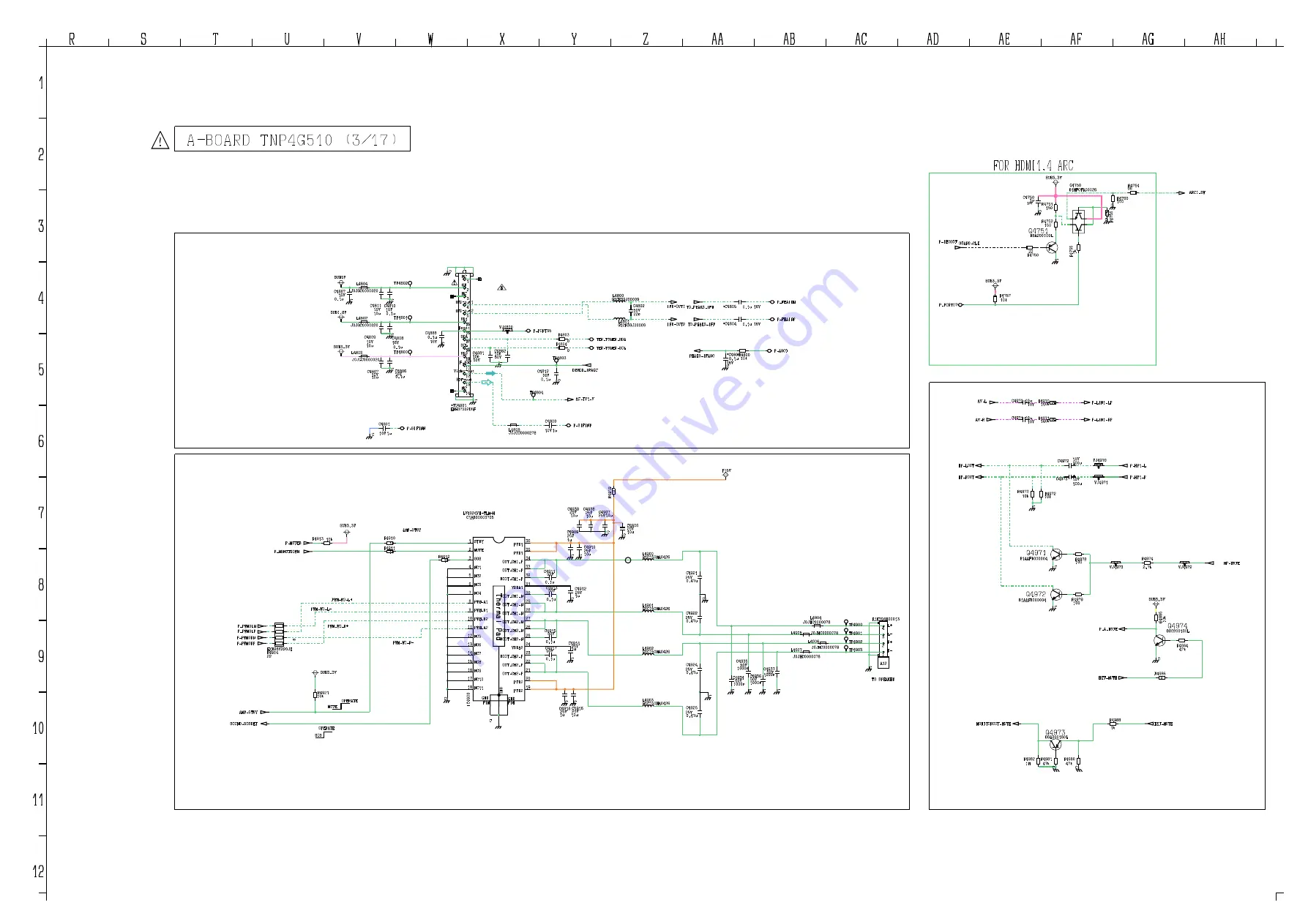Click column header R on the top ruler
This screenshot has width=1308, height=924.
[x=72, y=39]
